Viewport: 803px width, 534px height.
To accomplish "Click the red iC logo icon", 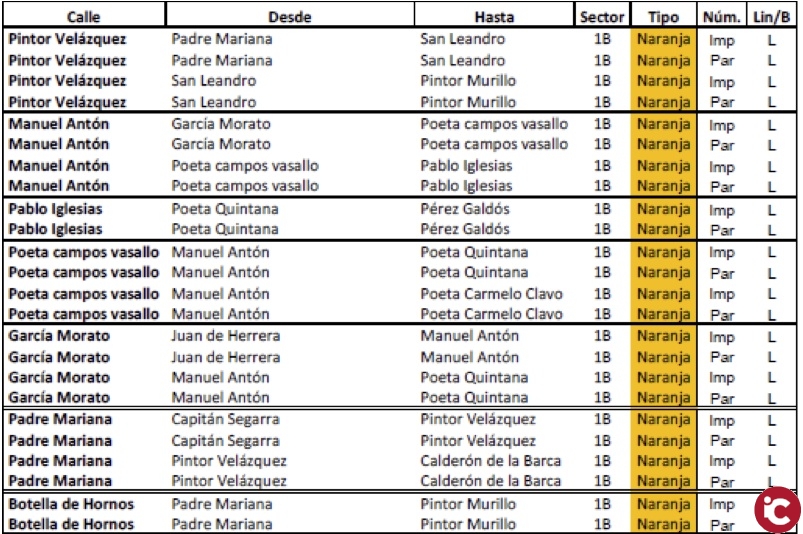I will [777, 509].
